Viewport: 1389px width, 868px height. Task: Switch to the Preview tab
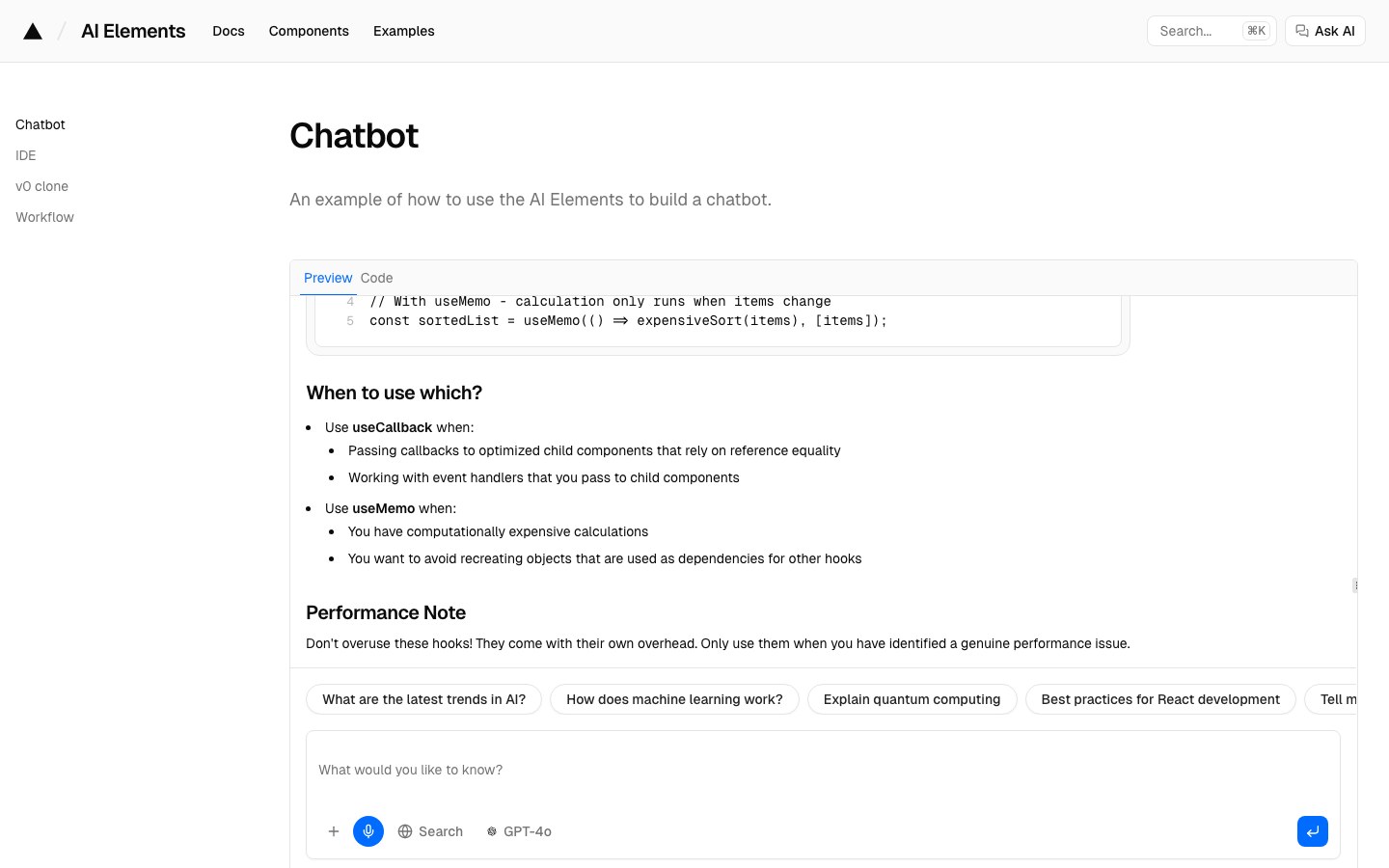coord(328,278)
